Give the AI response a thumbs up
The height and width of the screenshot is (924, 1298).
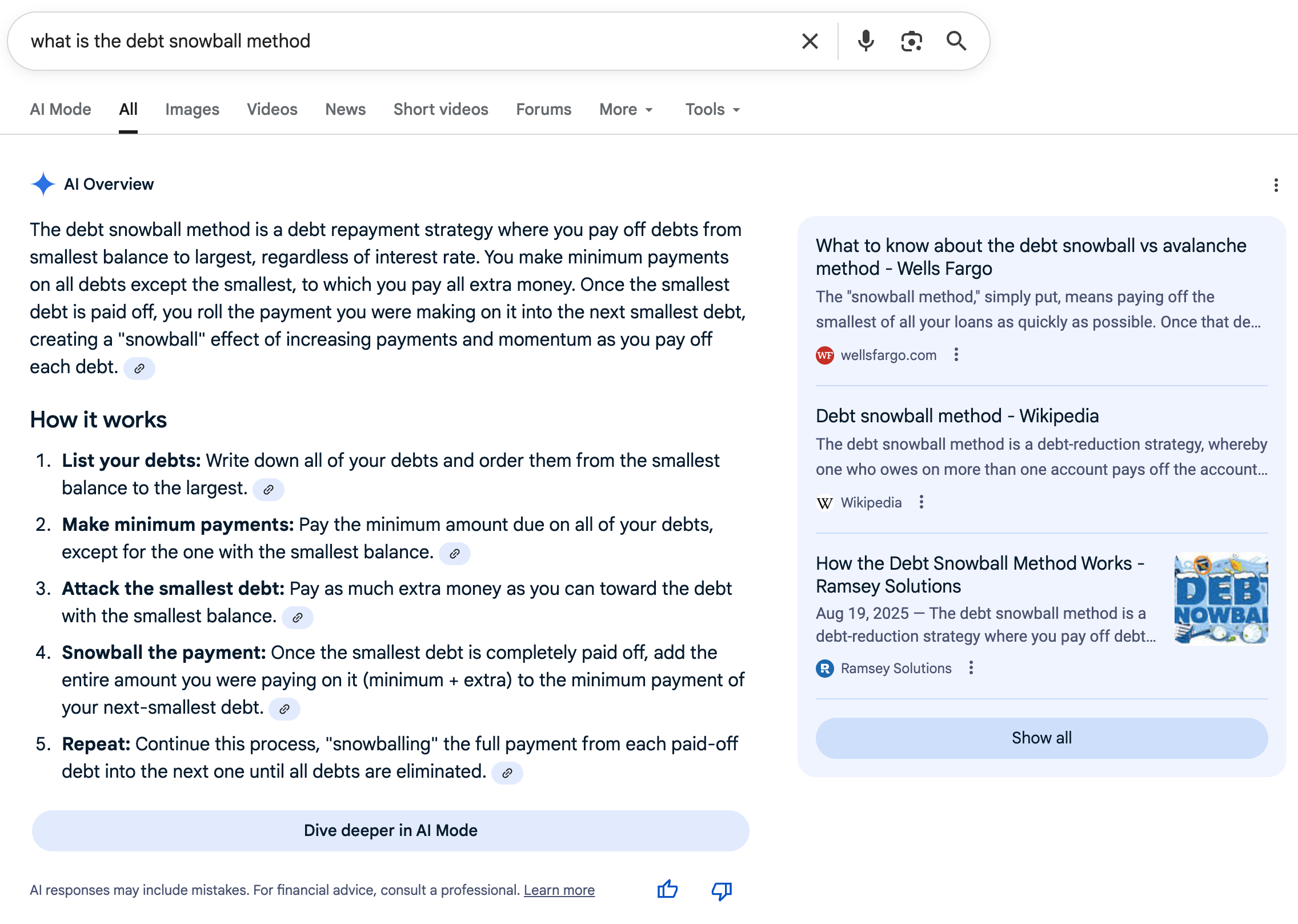click(667, 890)
